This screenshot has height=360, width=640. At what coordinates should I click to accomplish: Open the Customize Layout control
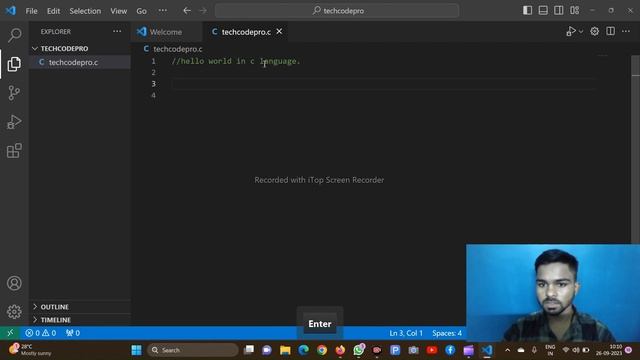(x=575, y=10)
